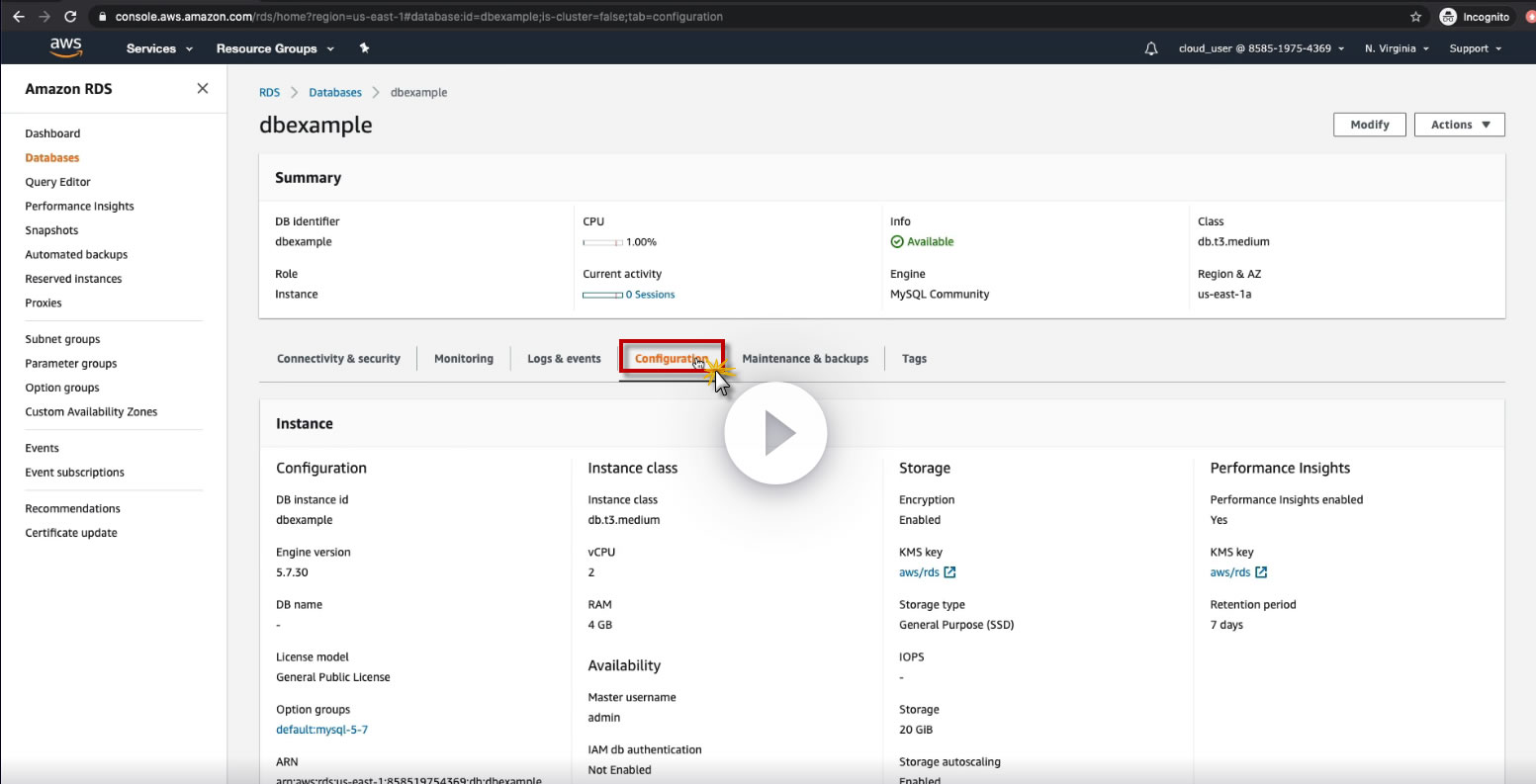Click the large play button overlay
Screen dimensions: 1536x784
775,433
